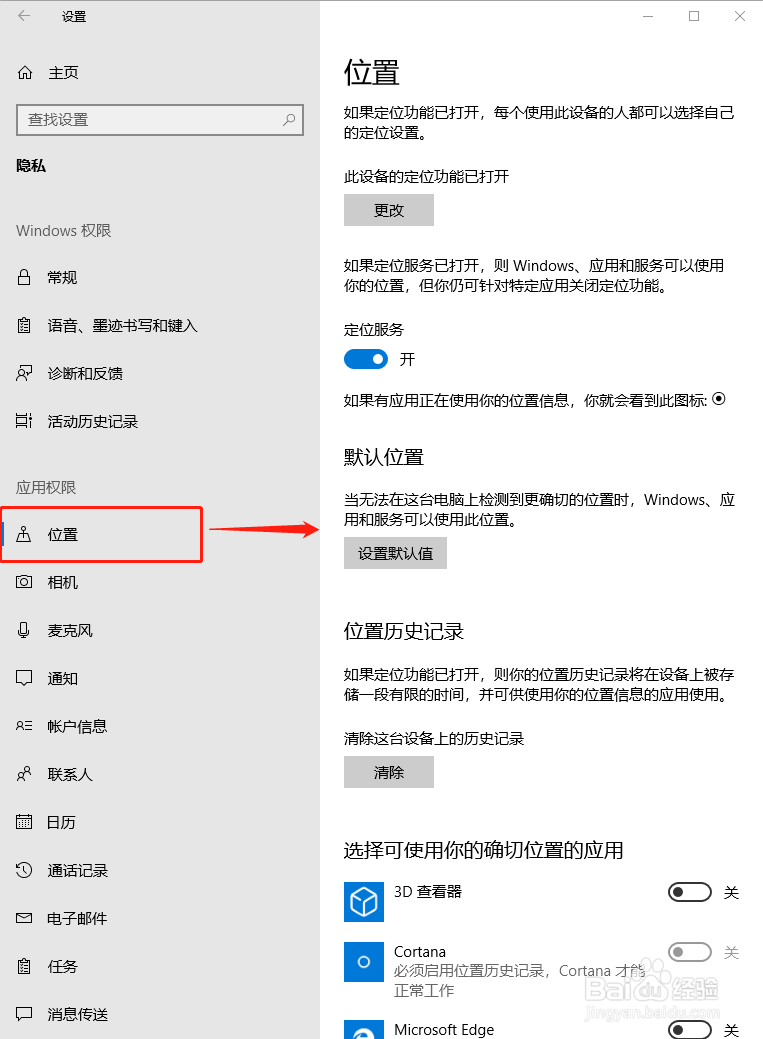Viewport: 763px width, 1039px height.
Task: Open 相机 camera icon in sidebar
Action: (x=24, y=582)
